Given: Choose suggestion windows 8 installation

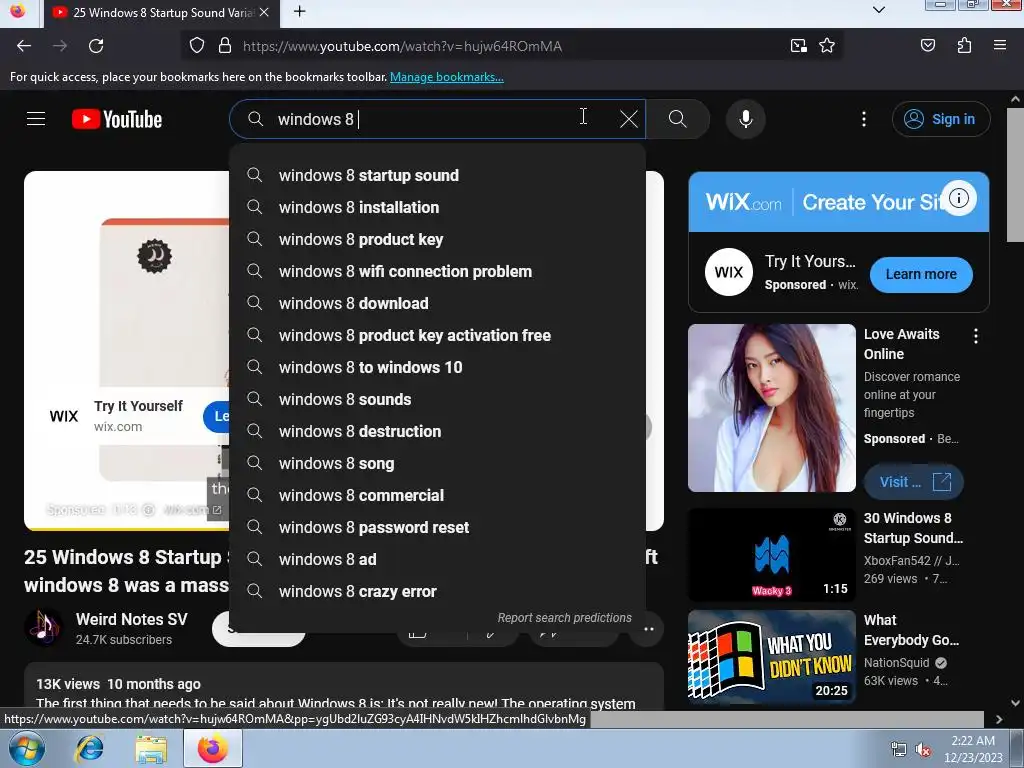Looking at the screenshot, I should [438, 207].
